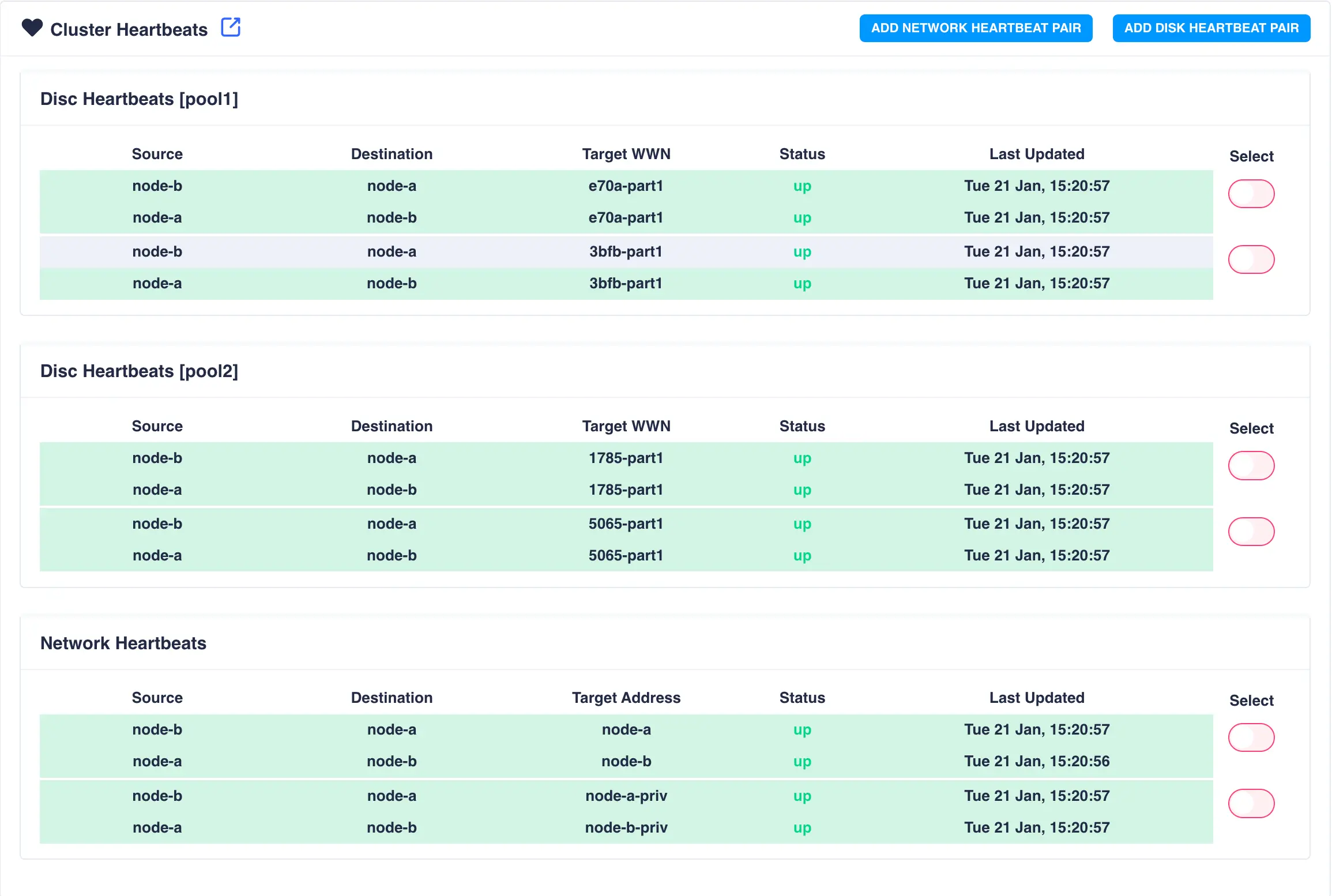Toggle select switch for node-a network heartbeat
This screenshot has height=896, width=1332.
pyautogui.click(x=1251, y=737)
